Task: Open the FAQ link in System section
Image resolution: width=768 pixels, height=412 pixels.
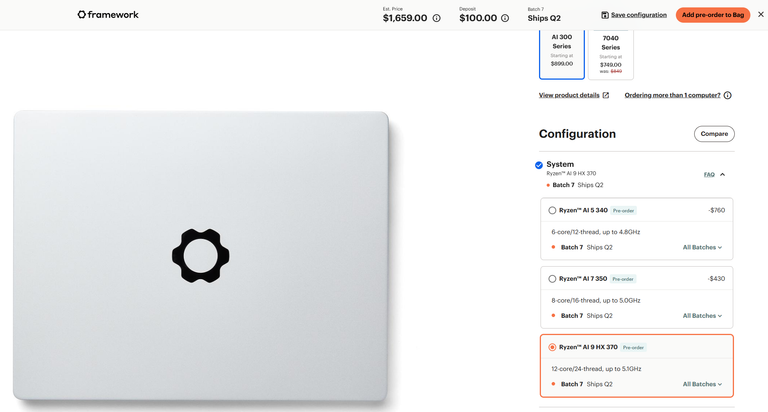Action: point(709,174)
